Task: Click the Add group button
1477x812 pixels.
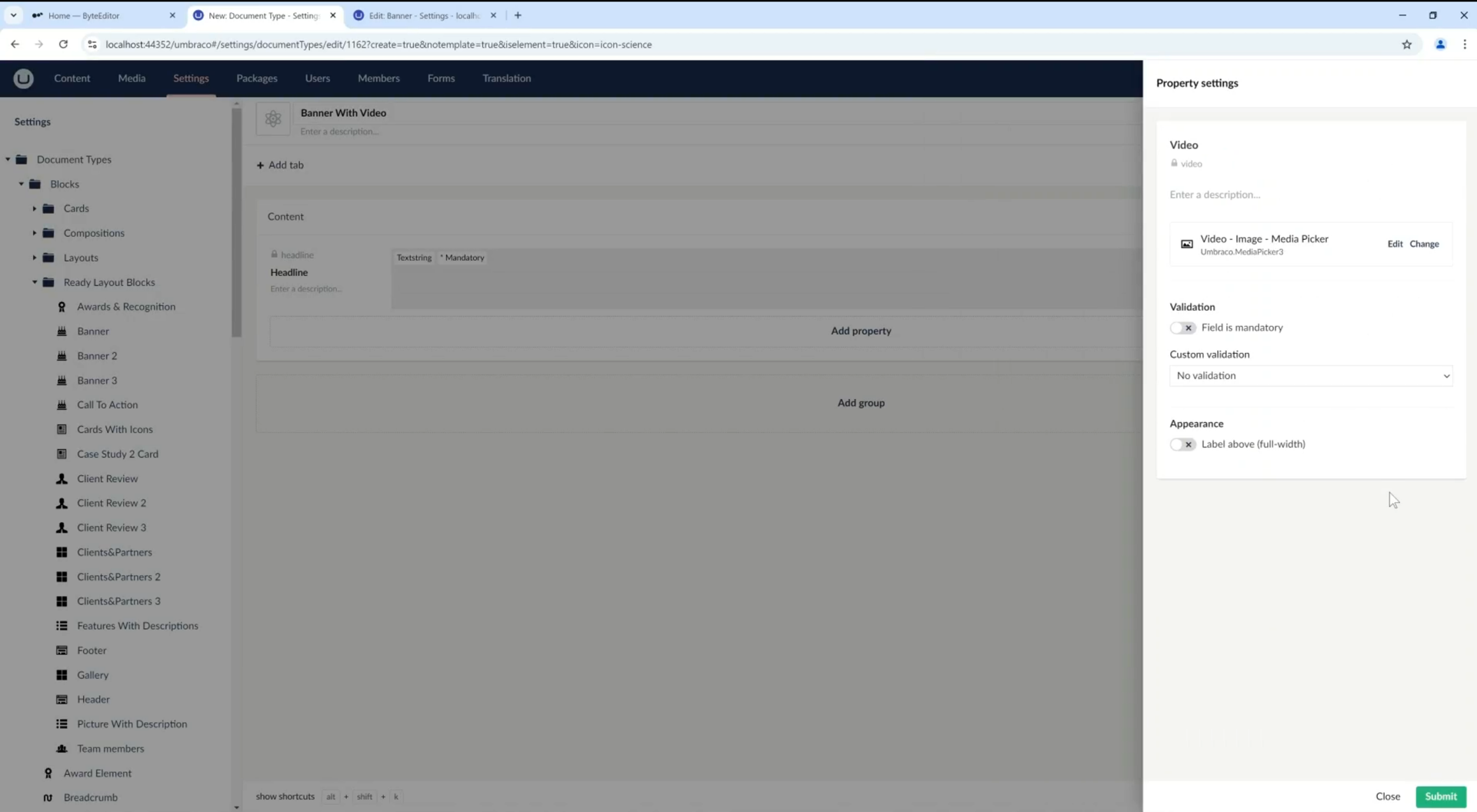Action: [x=861, y=403]
